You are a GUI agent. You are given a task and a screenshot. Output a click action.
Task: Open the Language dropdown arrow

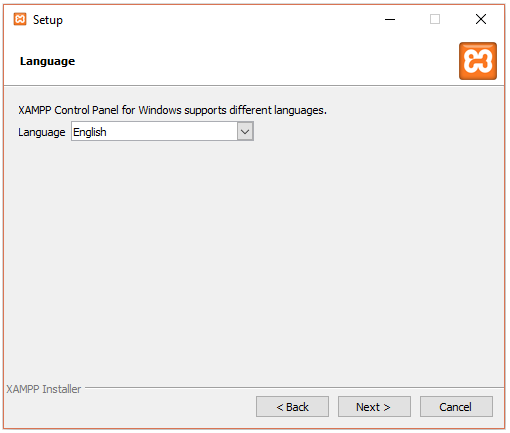coord(245,131)
